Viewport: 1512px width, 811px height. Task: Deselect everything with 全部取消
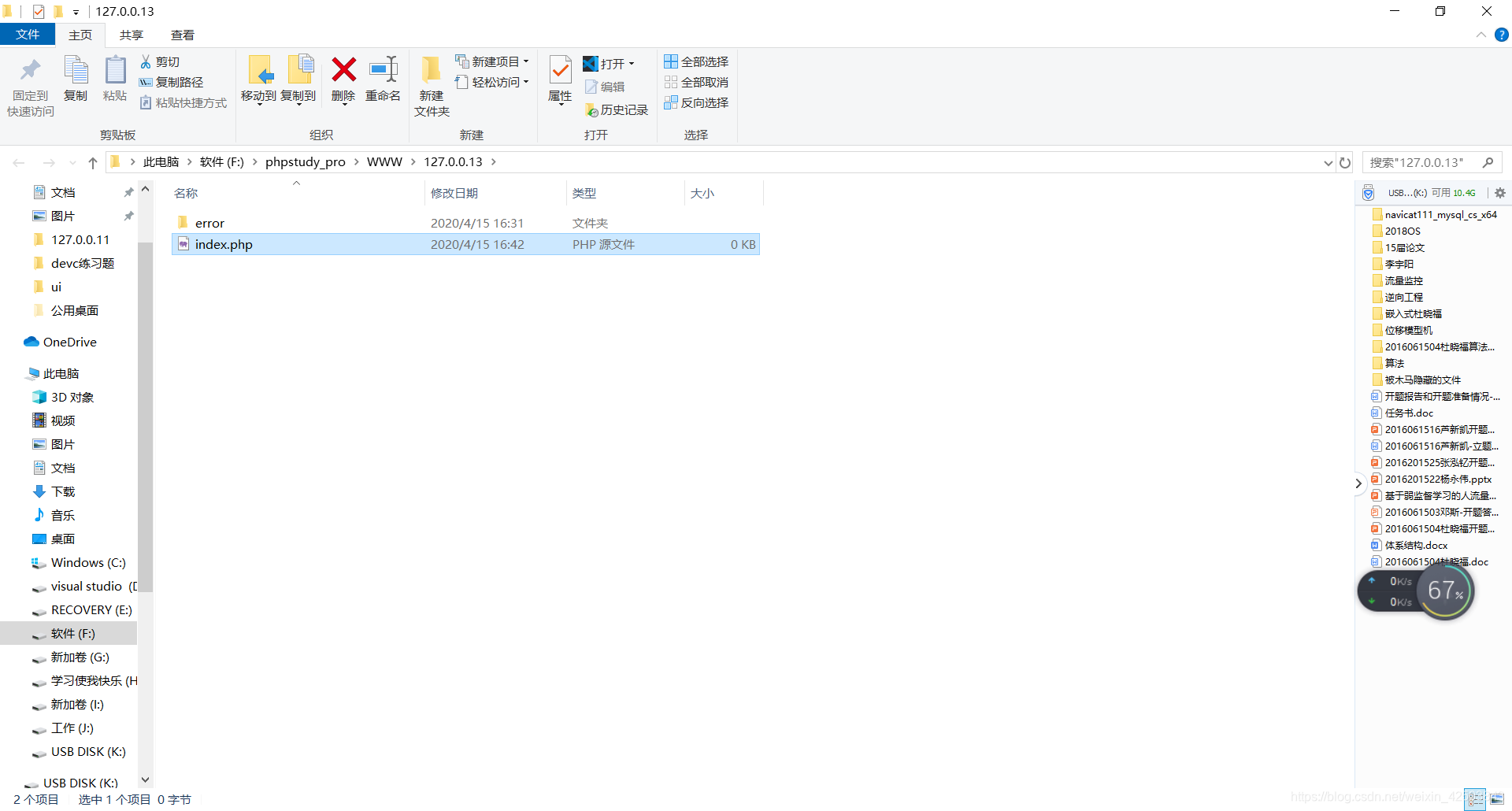pyautogui.click(x=696, y=82)
